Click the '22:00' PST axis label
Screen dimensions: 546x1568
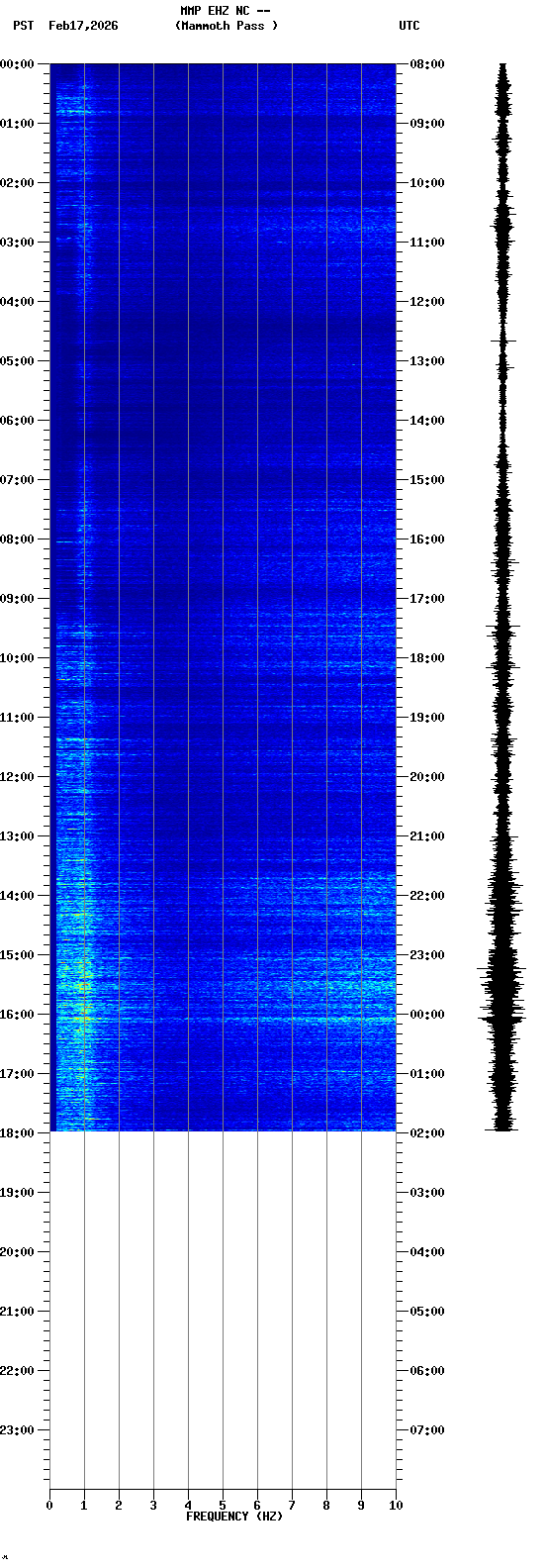point(18,1371)
